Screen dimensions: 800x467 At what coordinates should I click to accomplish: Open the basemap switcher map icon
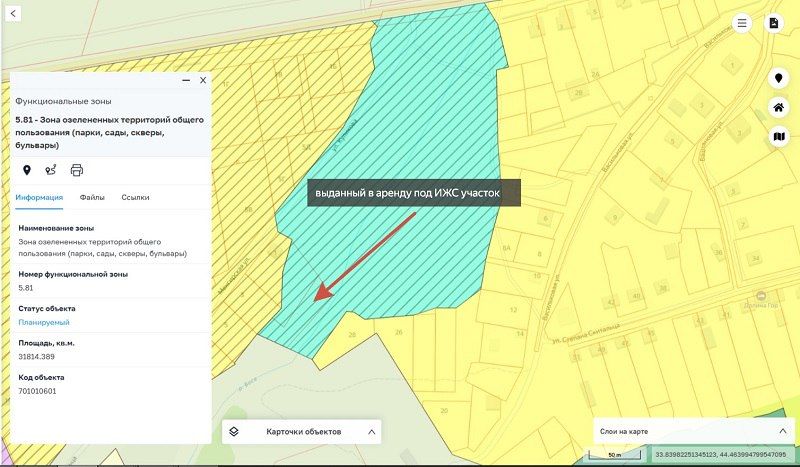(778, 136)
